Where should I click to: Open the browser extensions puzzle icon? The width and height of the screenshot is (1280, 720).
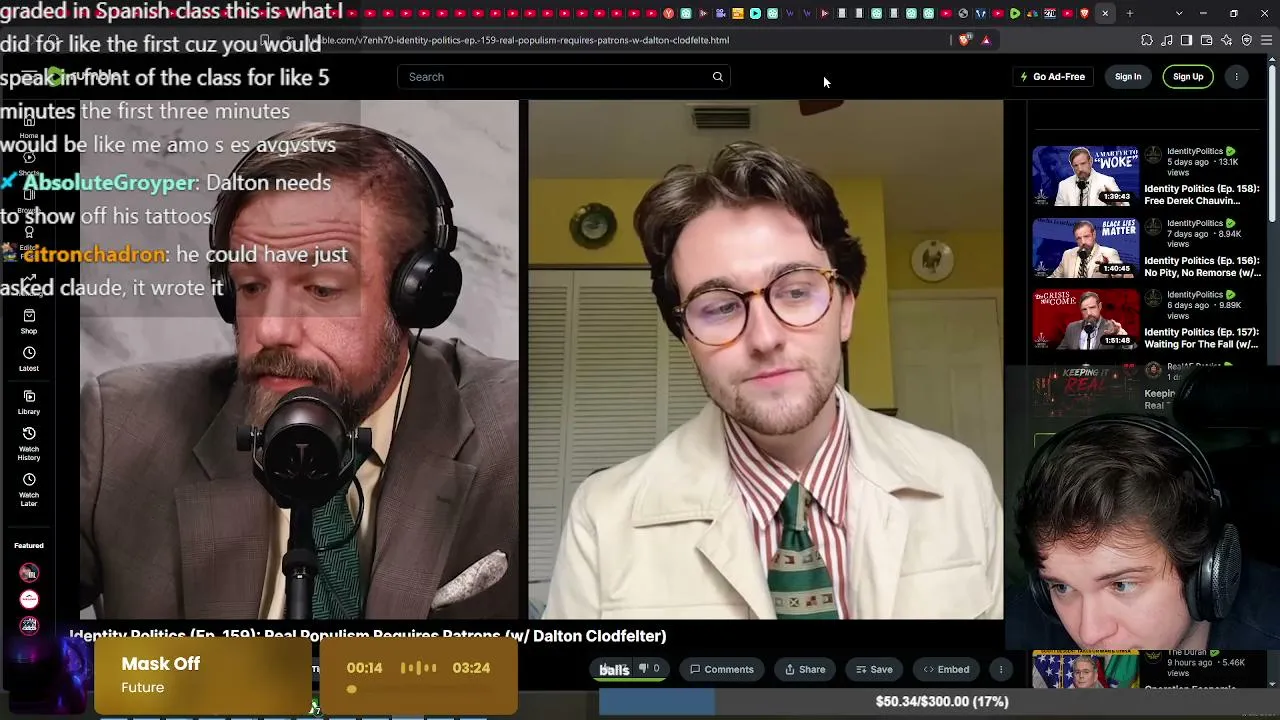(x=1146, y=40)
